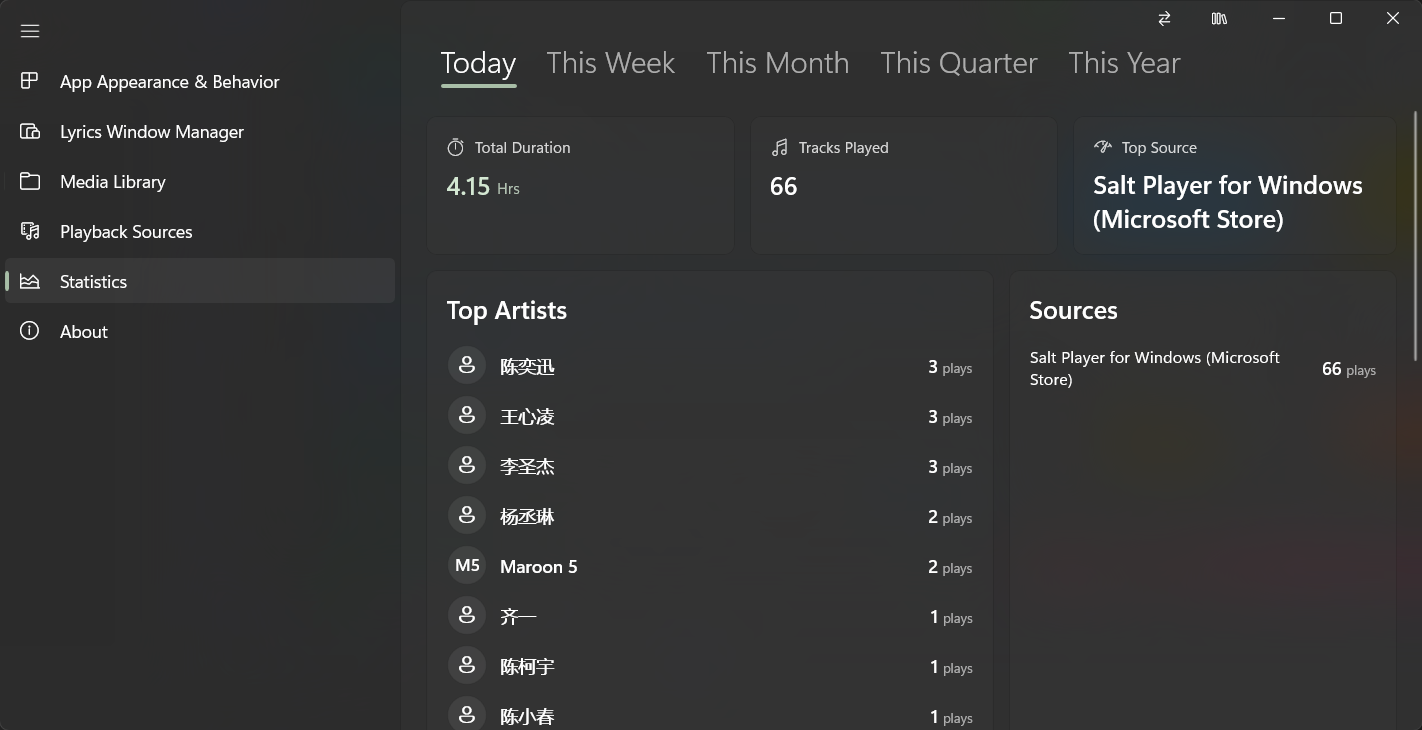Screen dimensions: 1422x730
Task: Select the This Quarter tab
Action: (958, 63)
